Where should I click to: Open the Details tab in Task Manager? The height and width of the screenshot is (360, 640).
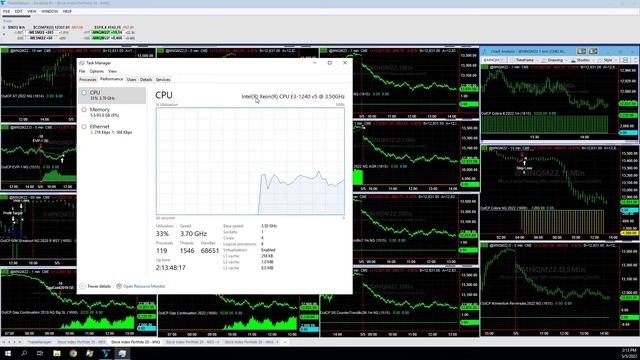[x=146, y=80]
